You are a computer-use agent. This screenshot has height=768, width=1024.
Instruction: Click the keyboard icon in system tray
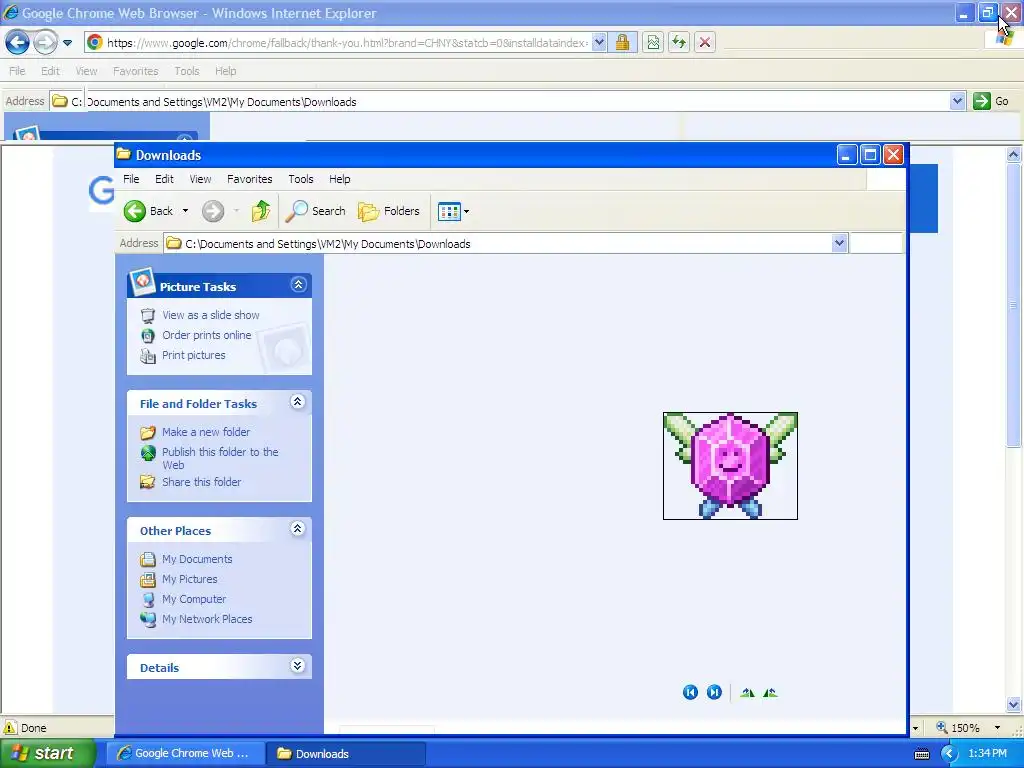tap(921, 754)
